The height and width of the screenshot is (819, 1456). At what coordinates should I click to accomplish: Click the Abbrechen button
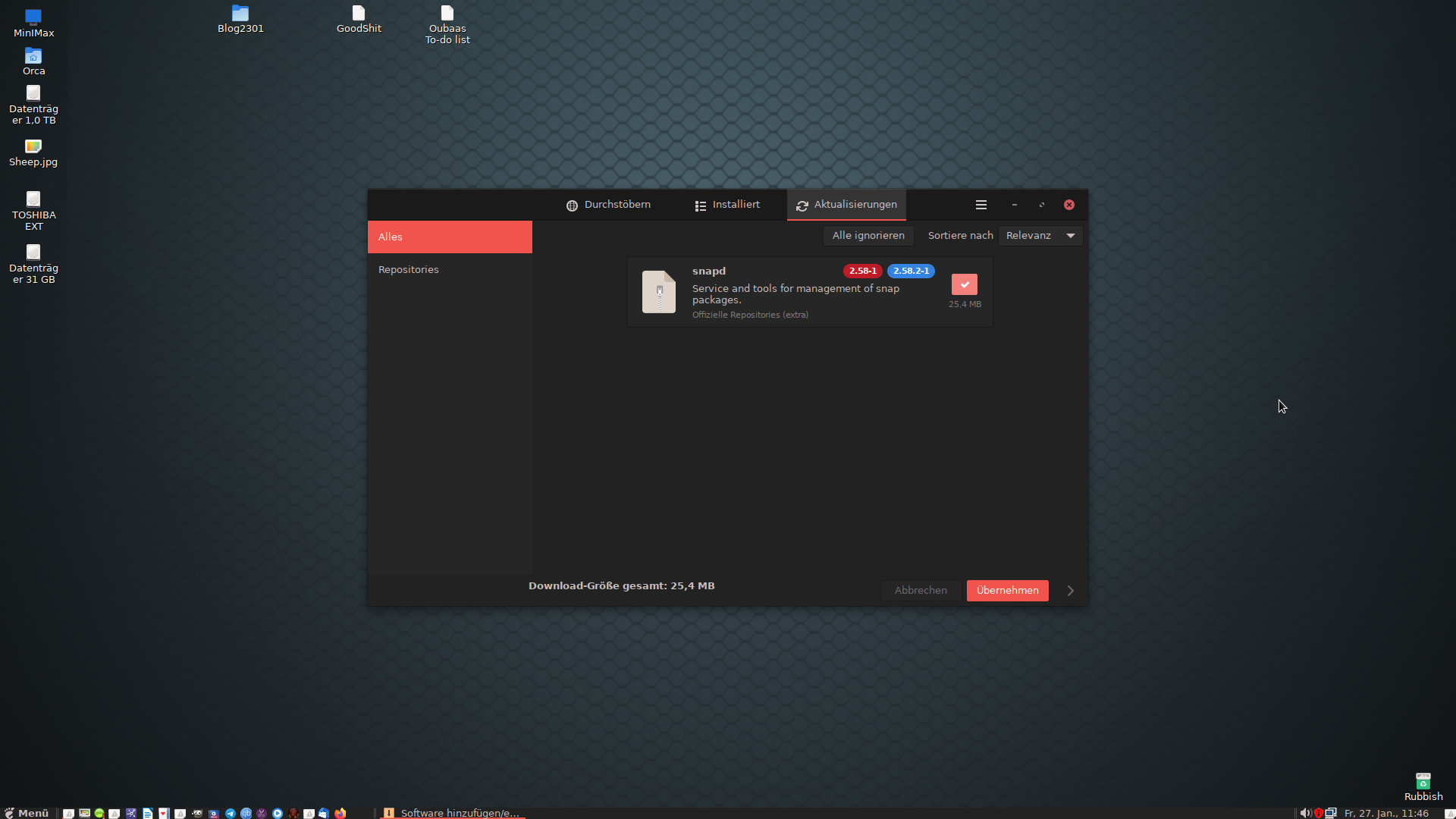(921, 591)
